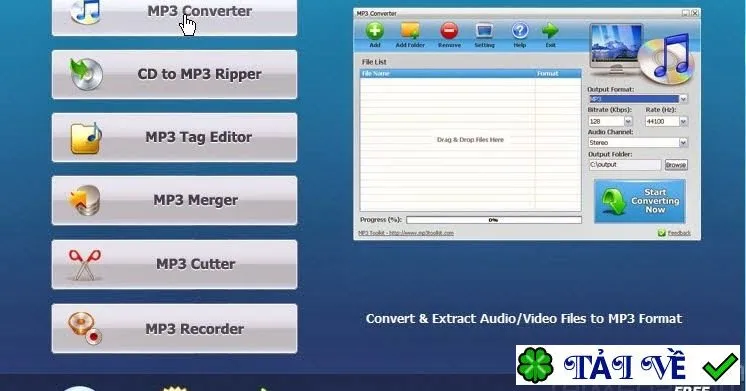This screenshot has height=391, width=746.
Task: Open the Rate (Hz) dropdown
Action: coord(684,122)
